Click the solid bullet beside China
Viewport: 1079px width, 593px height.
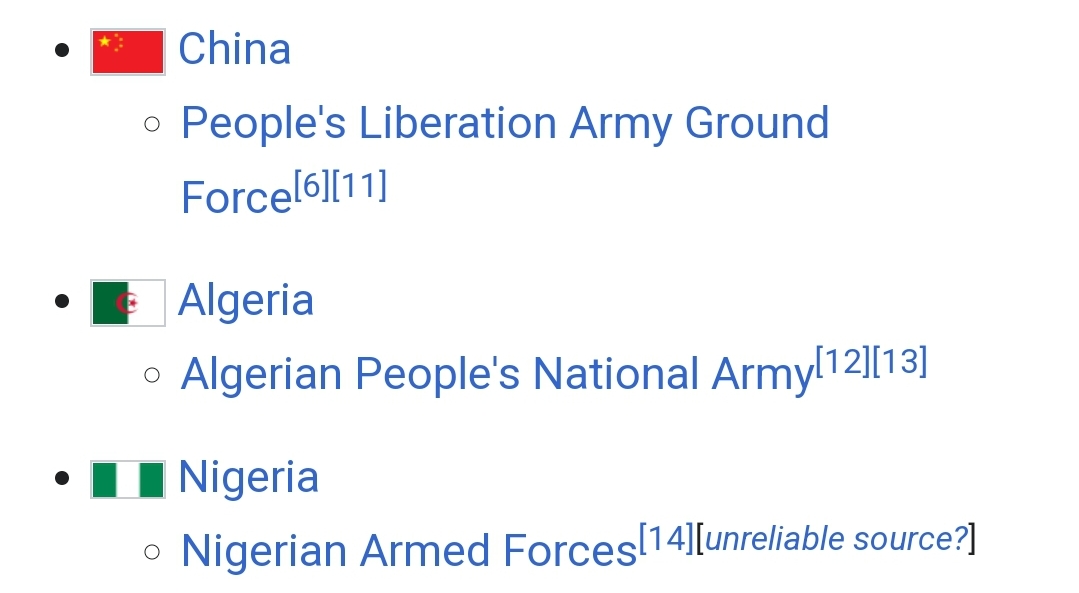(62, 50)
